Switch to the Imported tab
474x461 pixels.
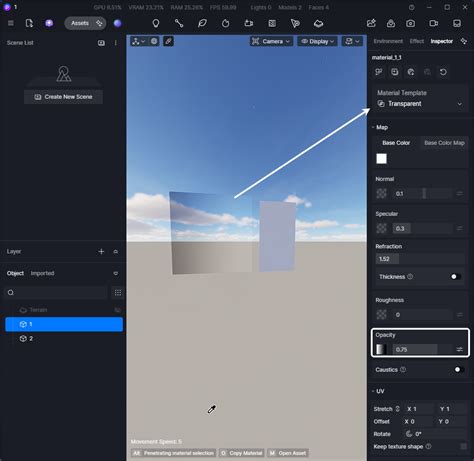pyautogui.click(x=42, y=273)
